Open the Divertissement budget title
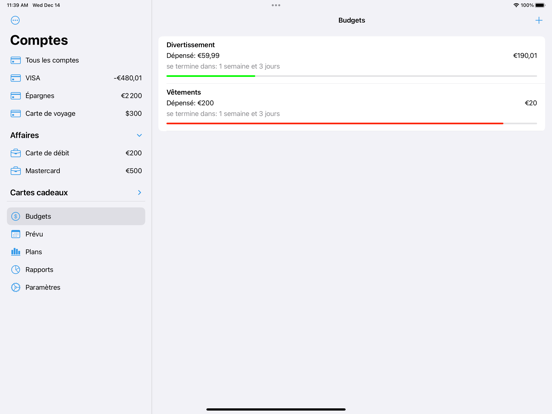Screen dimensions: 552x414 pyautogui.click(x=190, y=45)
